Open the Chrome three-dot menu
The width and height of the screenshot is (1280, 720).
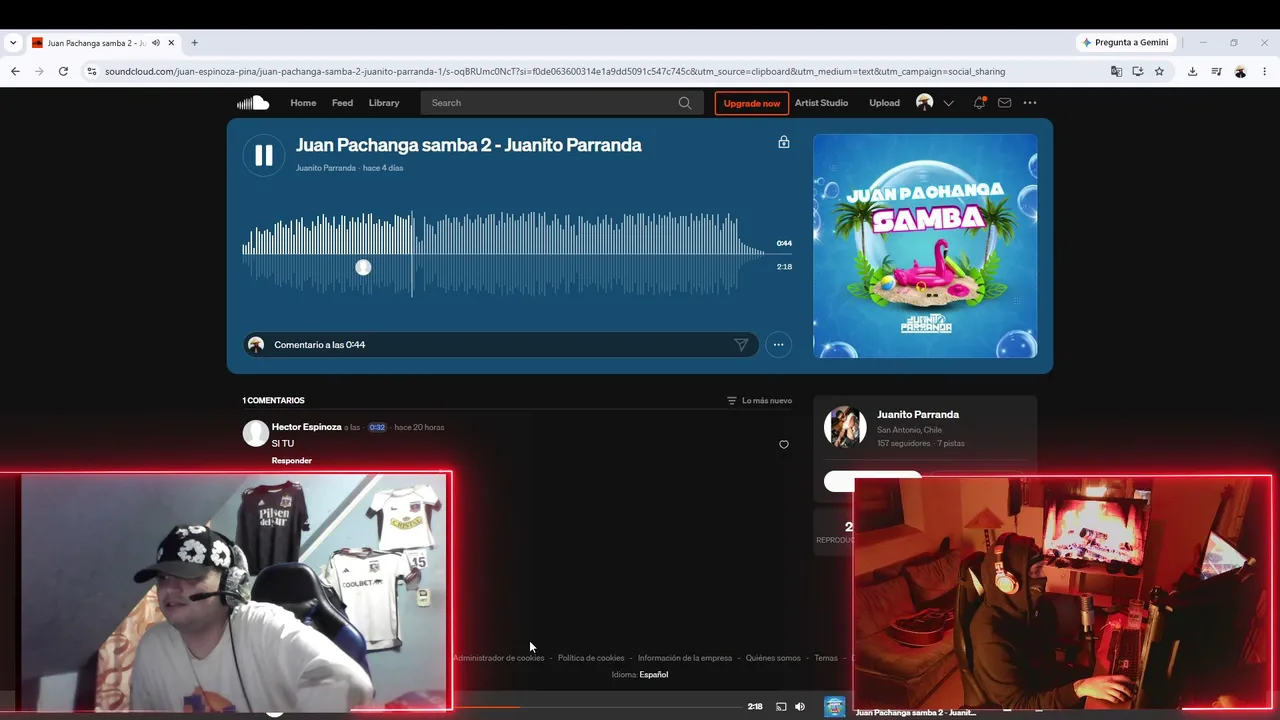[1264, 71]
